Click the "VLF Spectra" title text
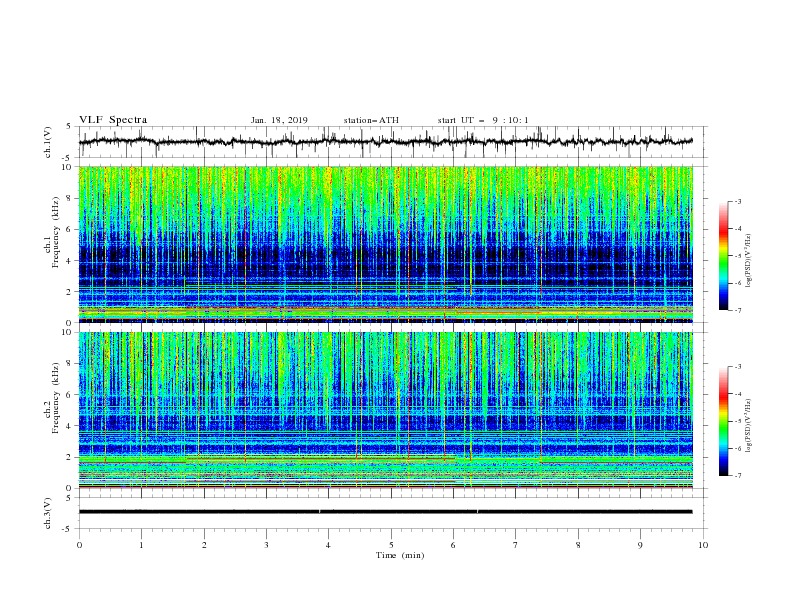Image resolution: width=792 pixels, height=612 pixels. (x=113, y=120)
